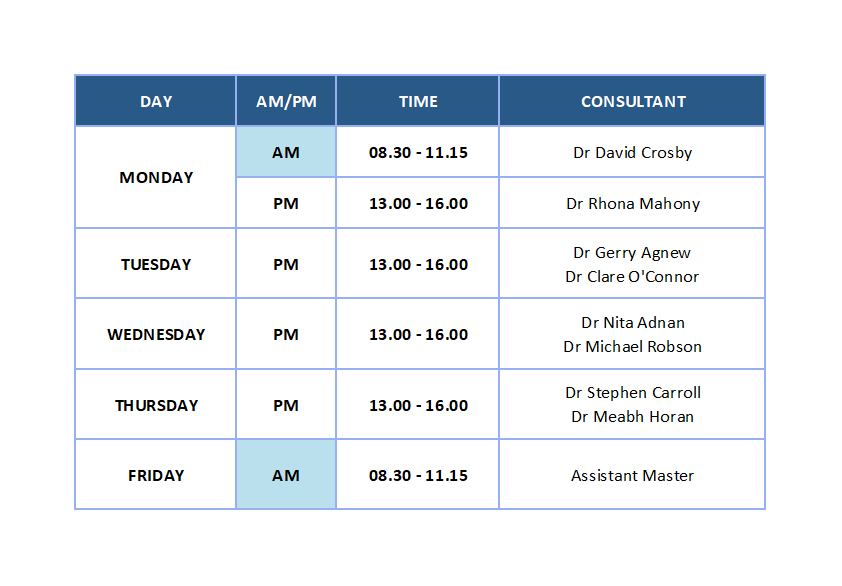Viewport: 842px width, 586px height.
Task: Select Dr Clare O'Connor's name
Action: tap(632, 277)
